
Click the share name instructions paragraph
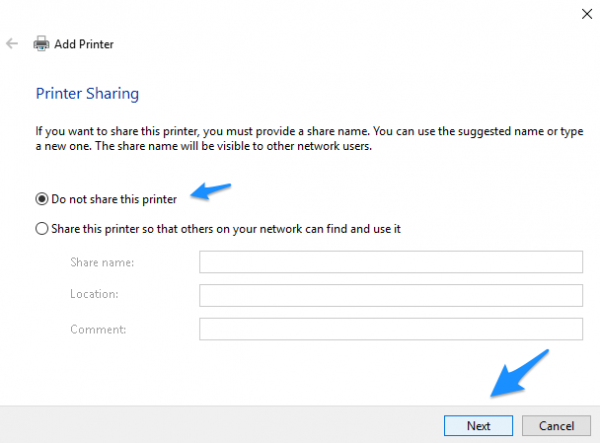pyautogui.click(x=309, y=138)
